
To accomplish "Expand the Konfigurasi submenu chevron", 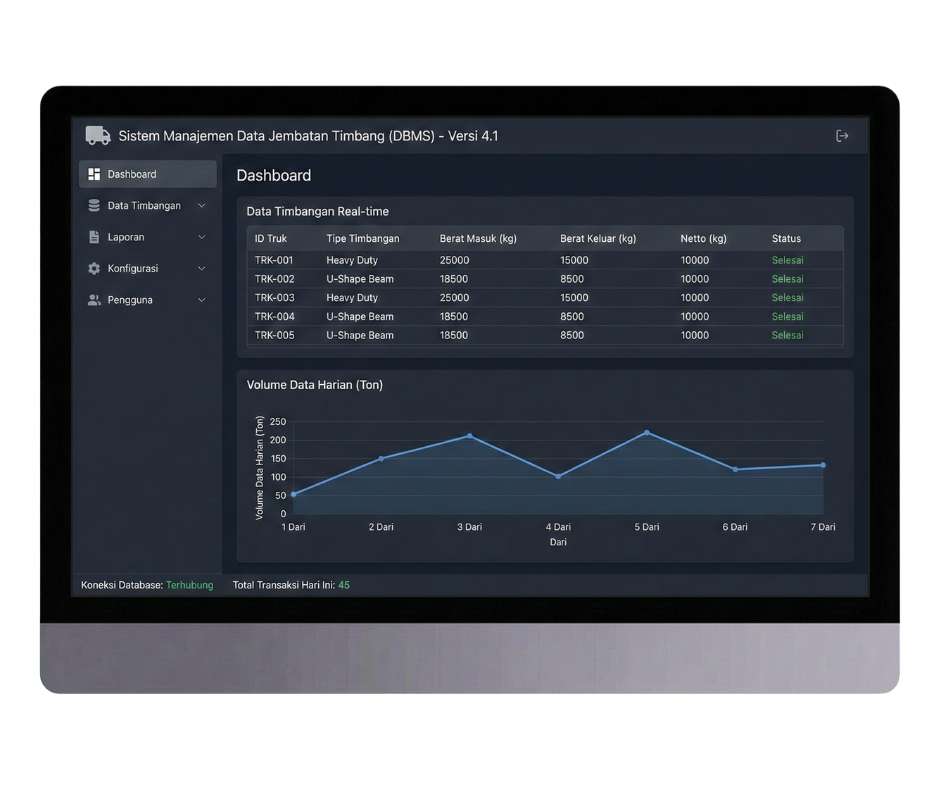I will pos(202,268).
